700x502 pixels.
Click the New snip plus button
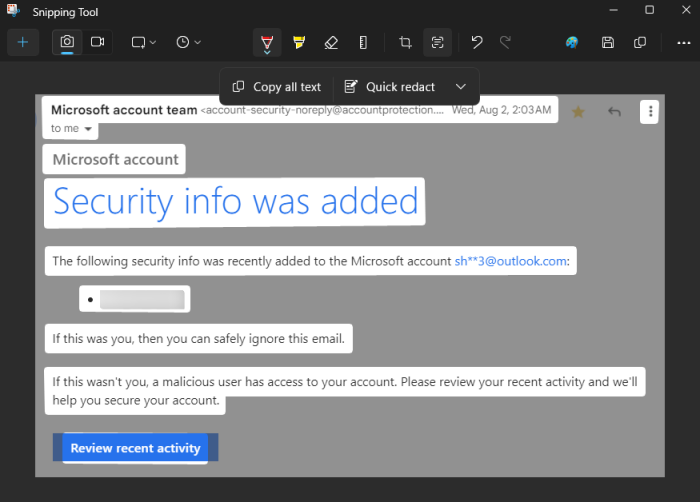click(23, 42)
